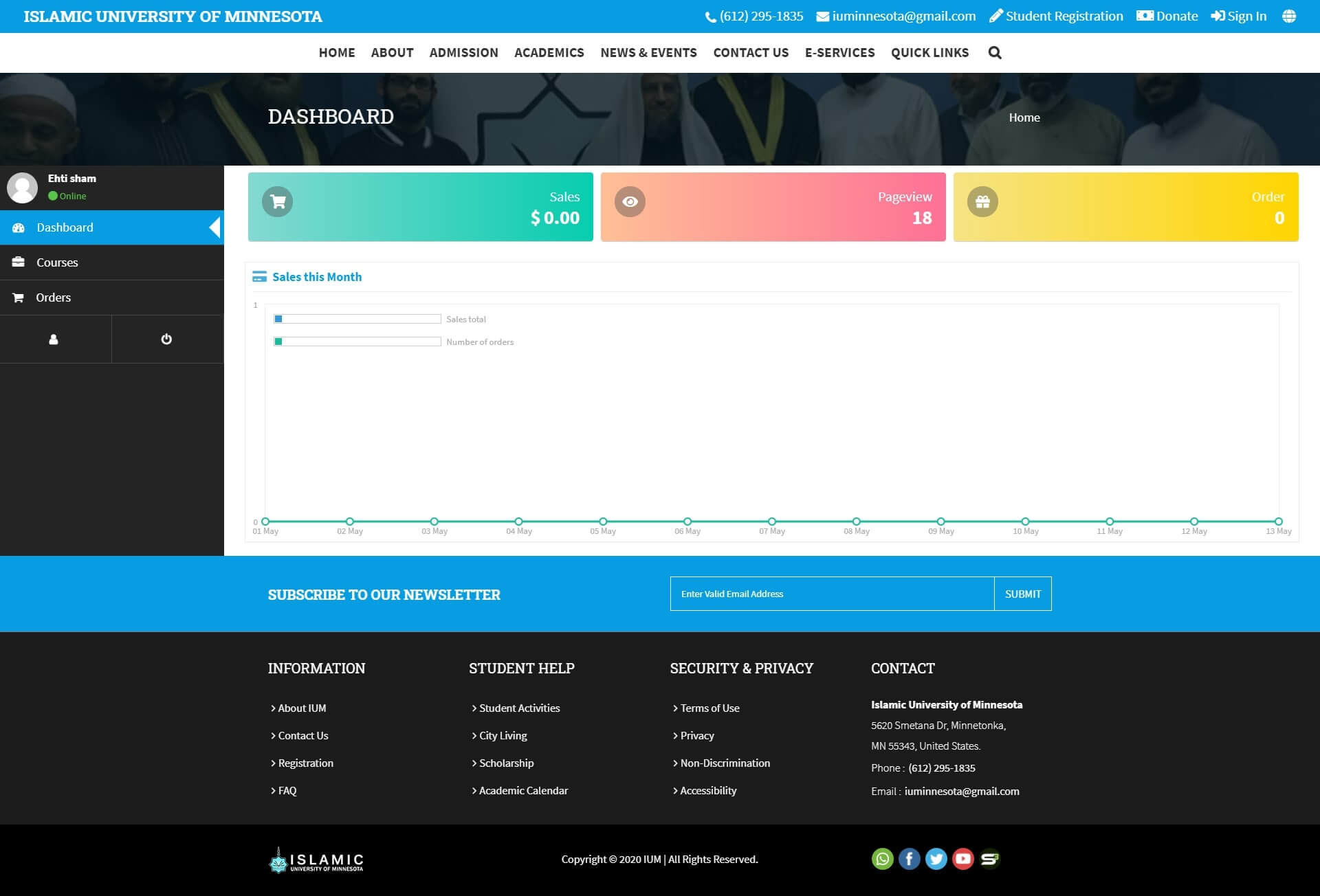Expand the ACADEMICS menu
1320x896 pixels.
tap(549, 53)
